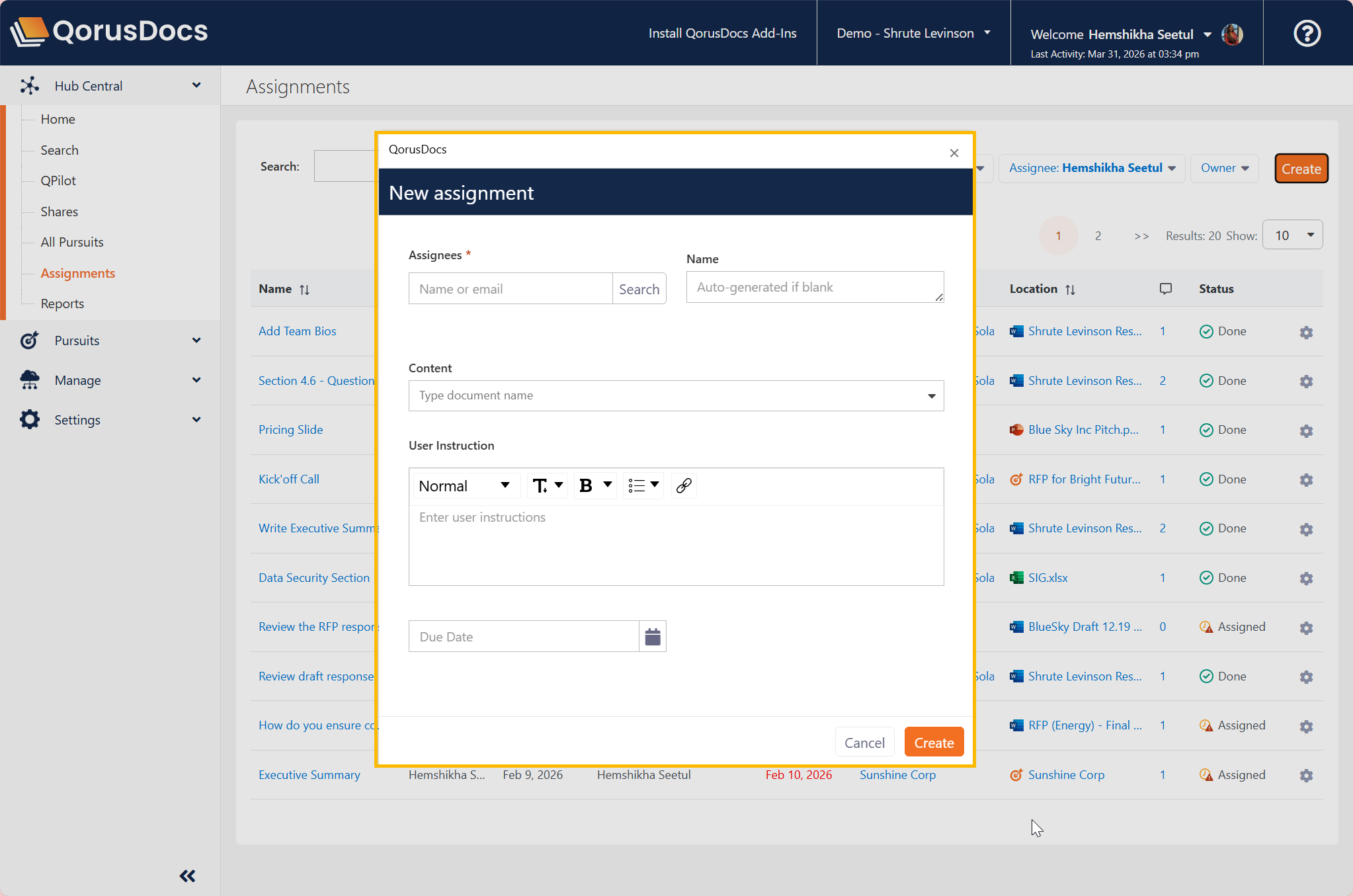Open the help question mark icon

1307,33
